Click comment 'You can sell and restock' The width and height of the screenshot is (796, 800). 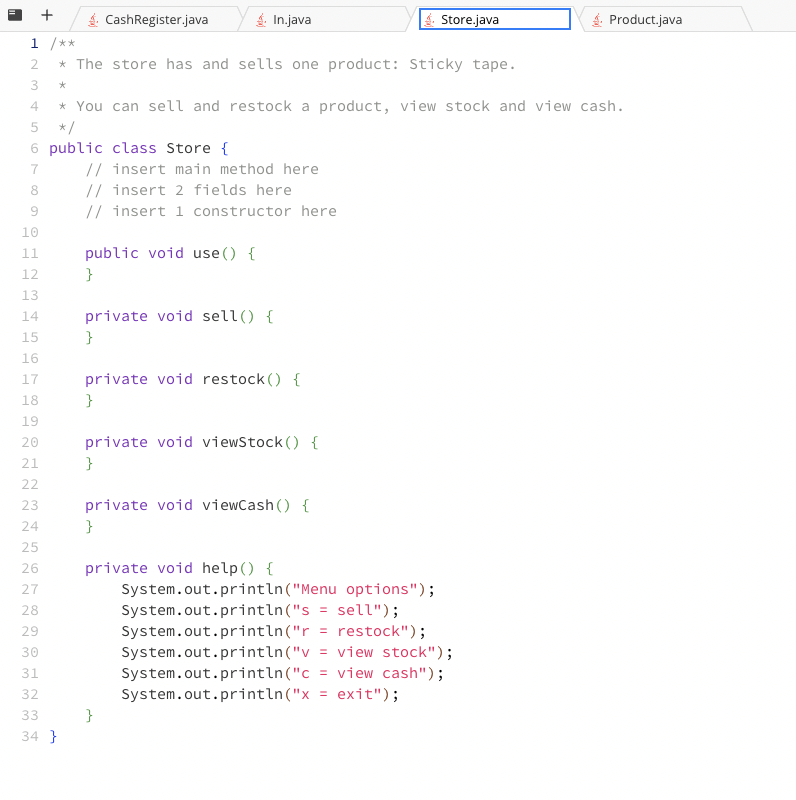341,107
